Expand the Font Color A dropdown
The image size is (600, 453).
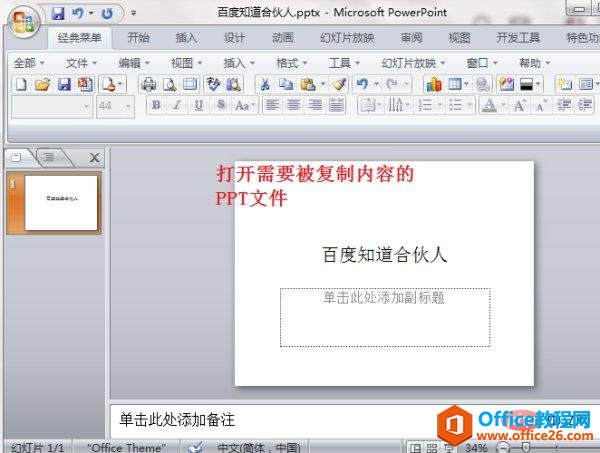pos(503,105)
